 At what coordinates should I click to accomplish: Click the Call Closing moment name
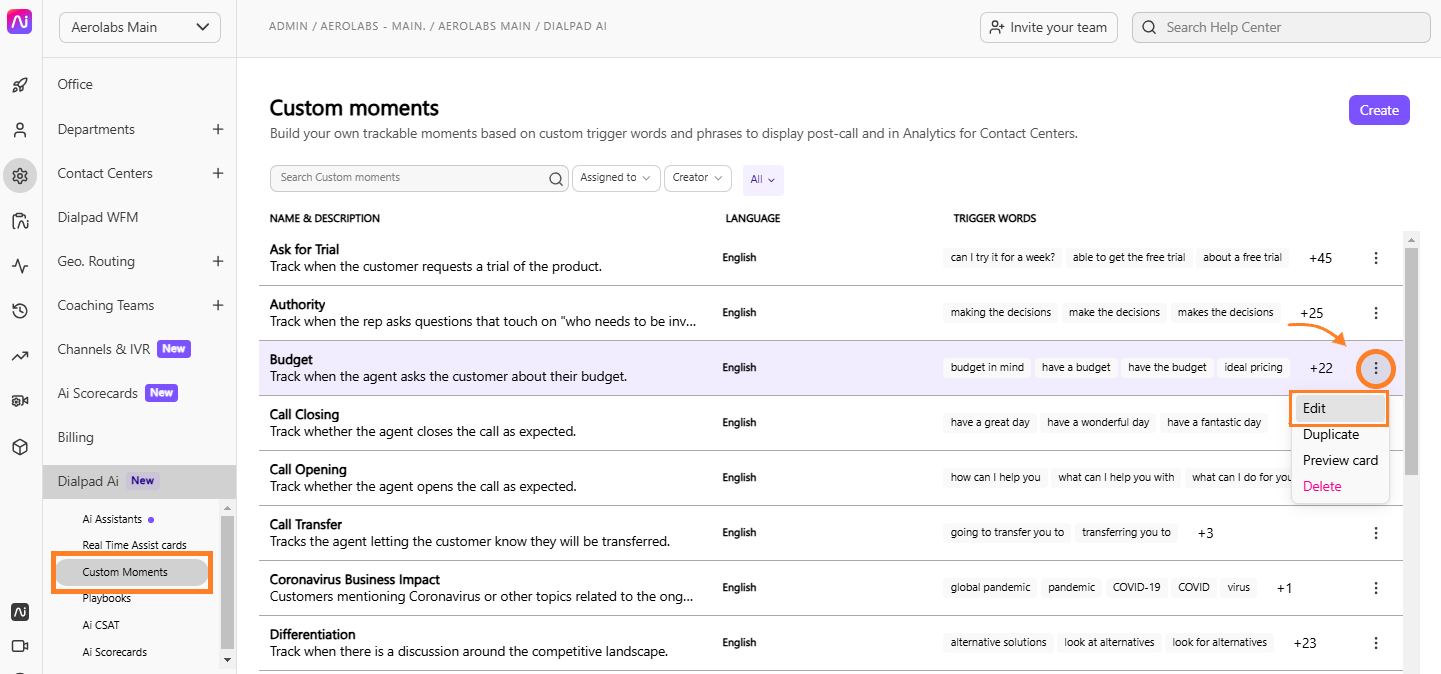coord(304,414)
